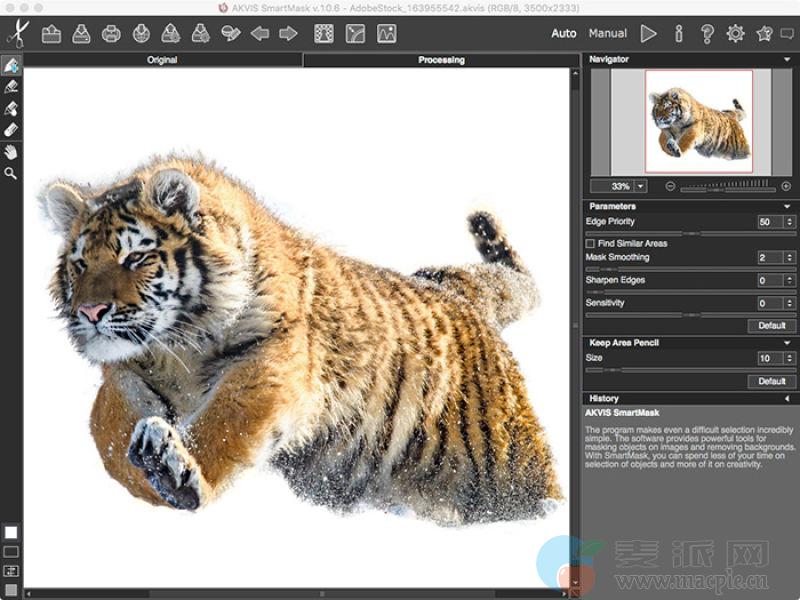Click the Run processing play button
Screen dimensions: 800x600
649,34
